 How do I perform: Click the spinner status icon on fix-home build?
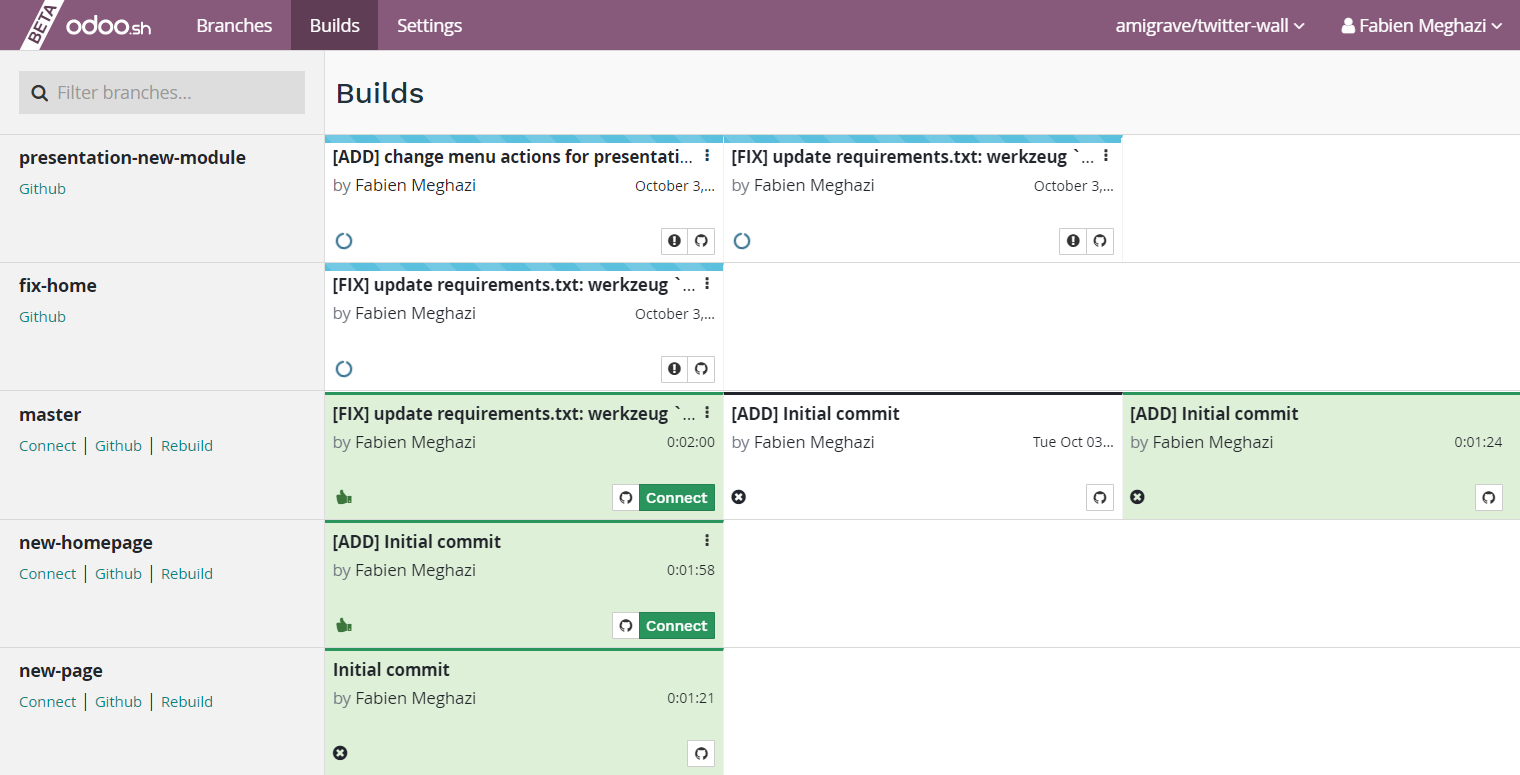[344, 369]
